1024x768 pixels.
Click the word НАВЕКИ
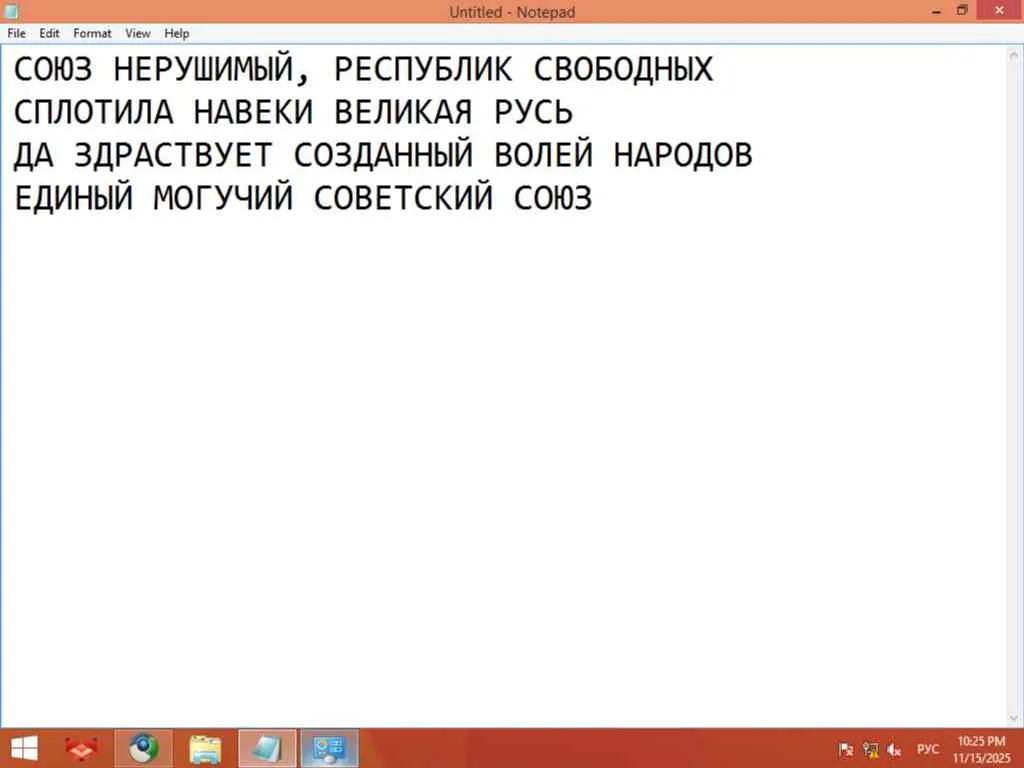pos(253,112)
